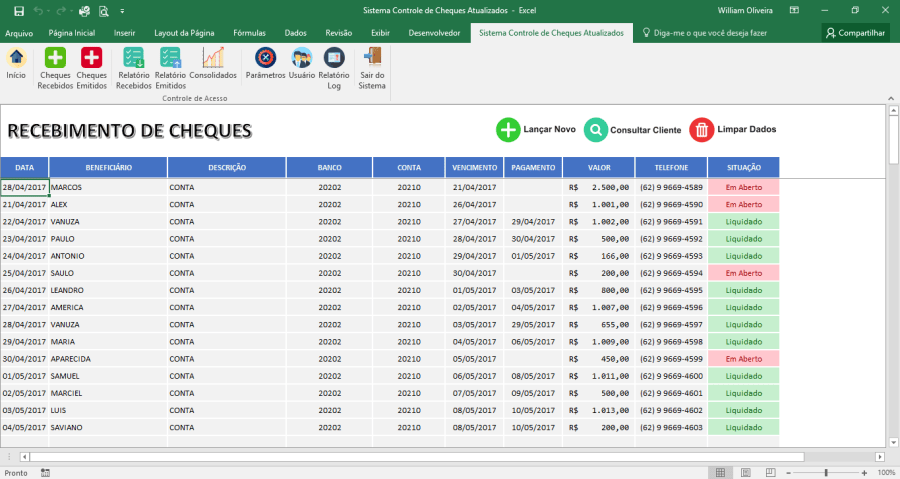
Task: Click Consultar Cliente search icon
Action: click(x=596, y=130)
